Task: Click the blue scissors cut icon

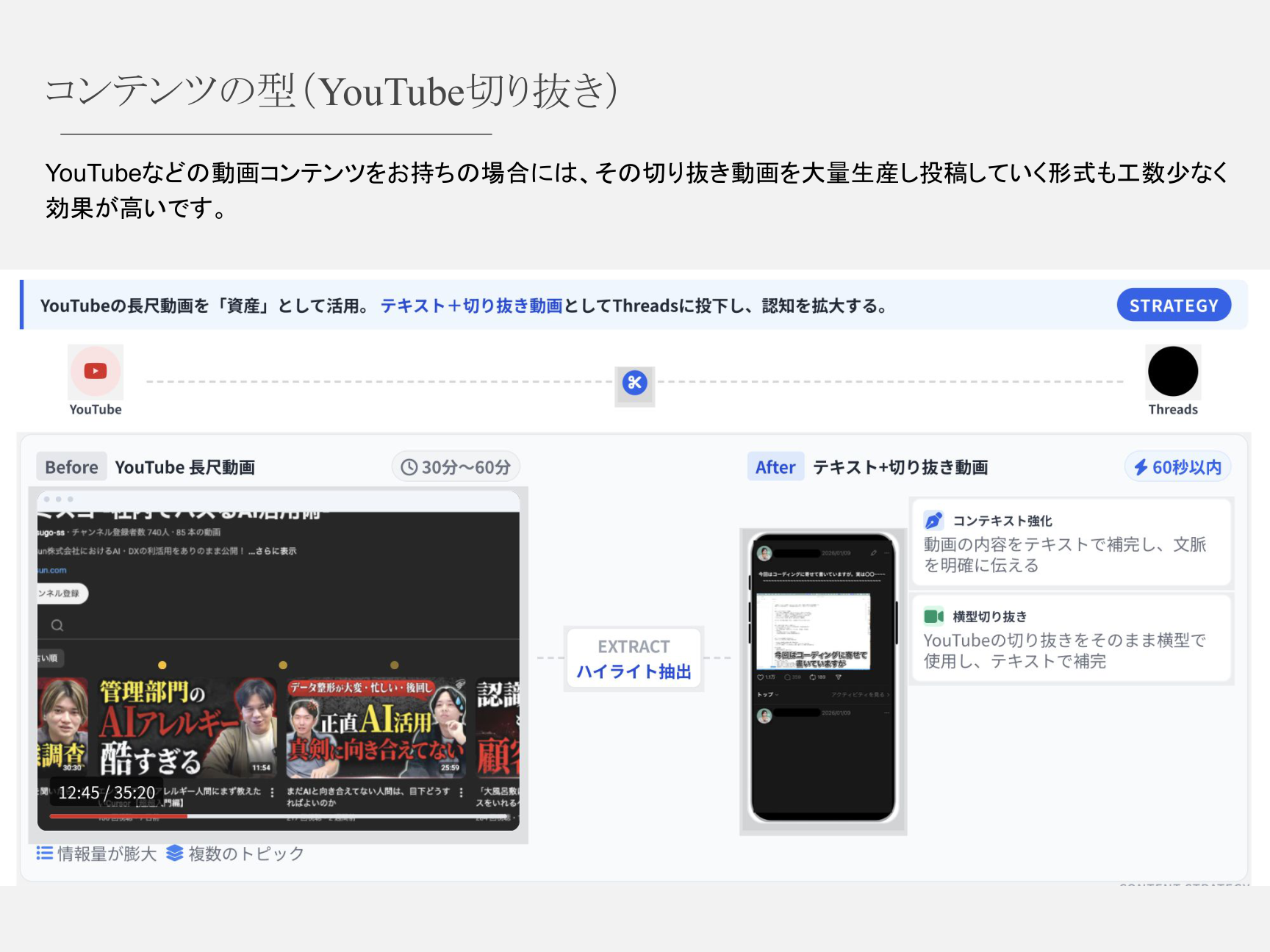Action: [x=634, y=383]
